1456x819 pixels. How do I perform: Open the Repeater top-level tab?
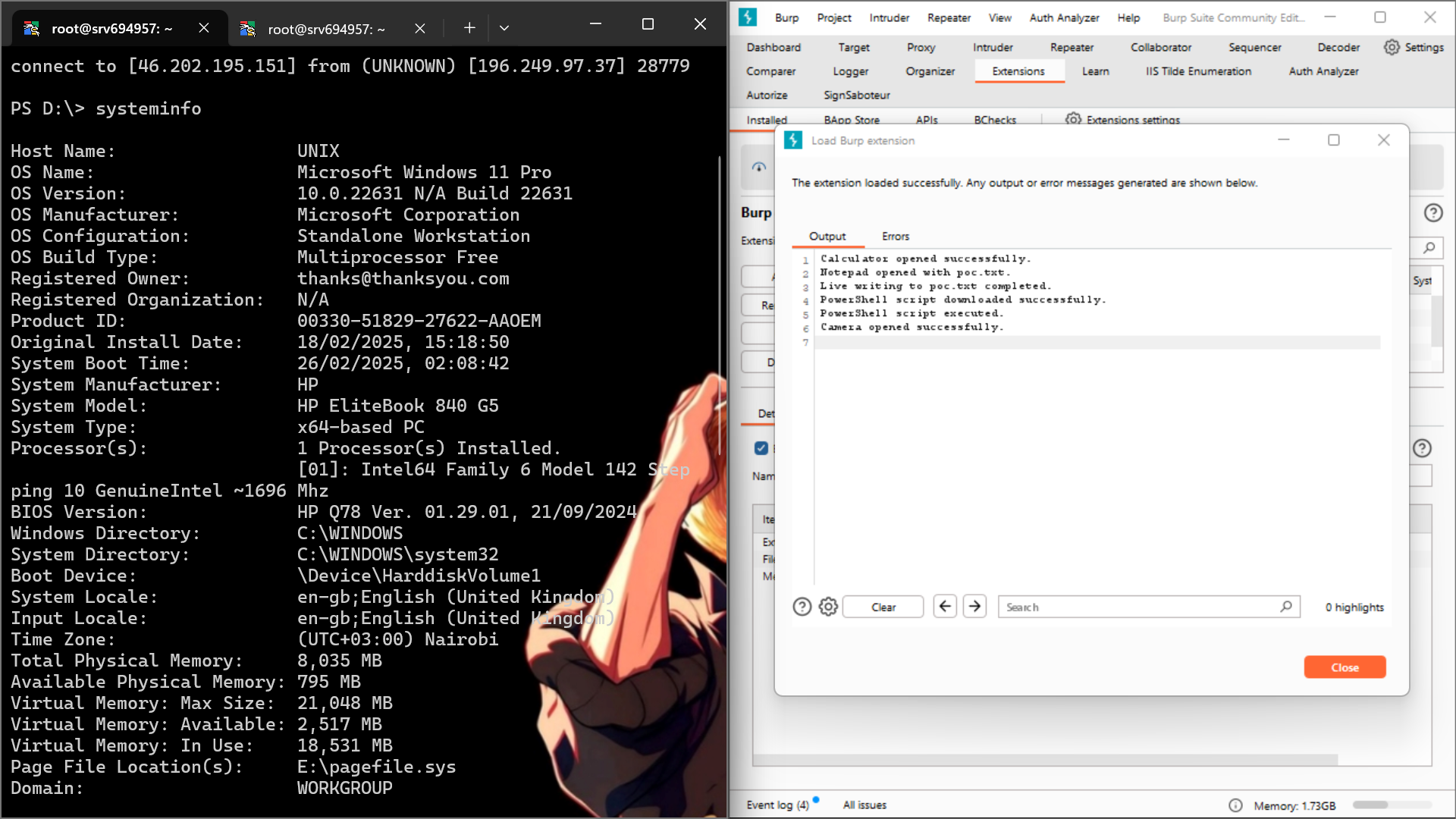pos(1072,47)
